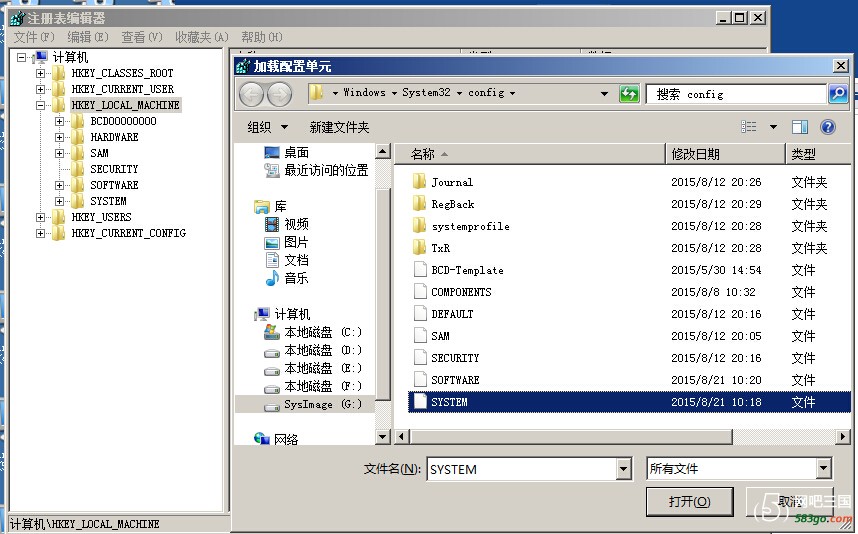Expand BCD00000000 registry key
This screenshot has height=534, width=858.
point(60,121)
